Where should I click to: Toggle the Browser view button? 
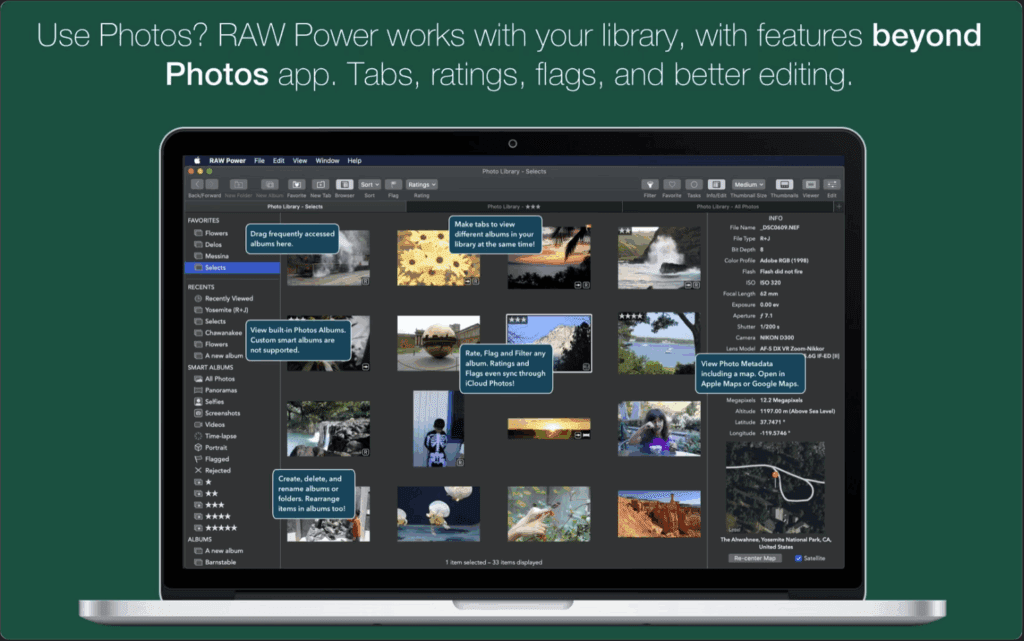coord(344,185)
